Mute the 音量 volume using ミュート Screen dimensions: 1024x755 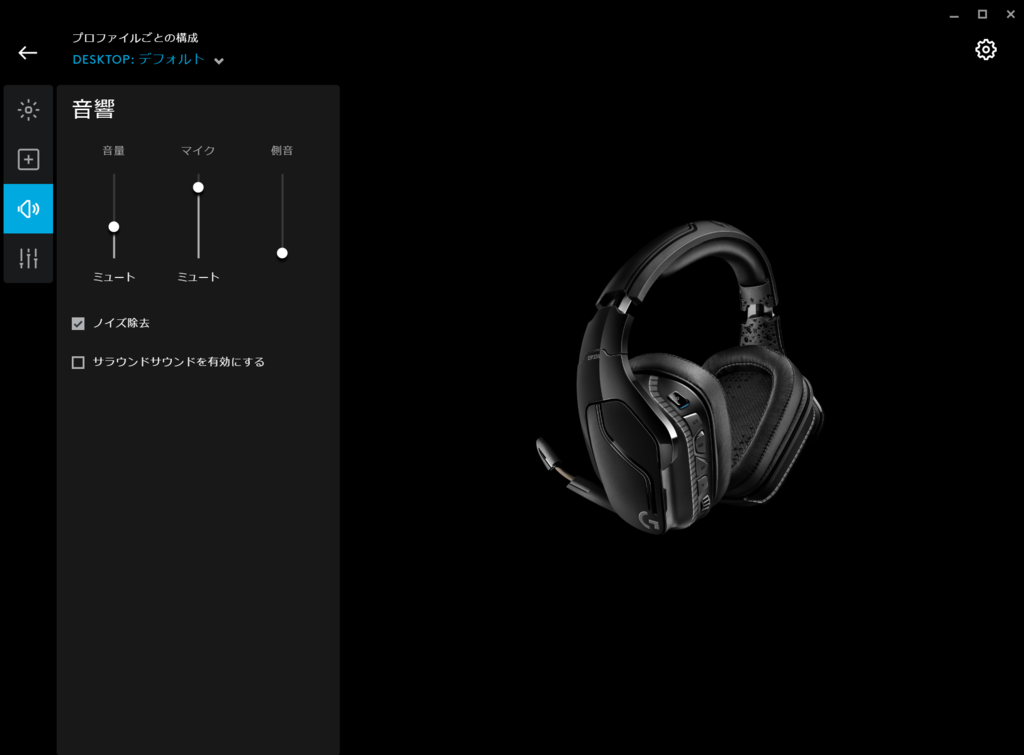pos(114,277)
